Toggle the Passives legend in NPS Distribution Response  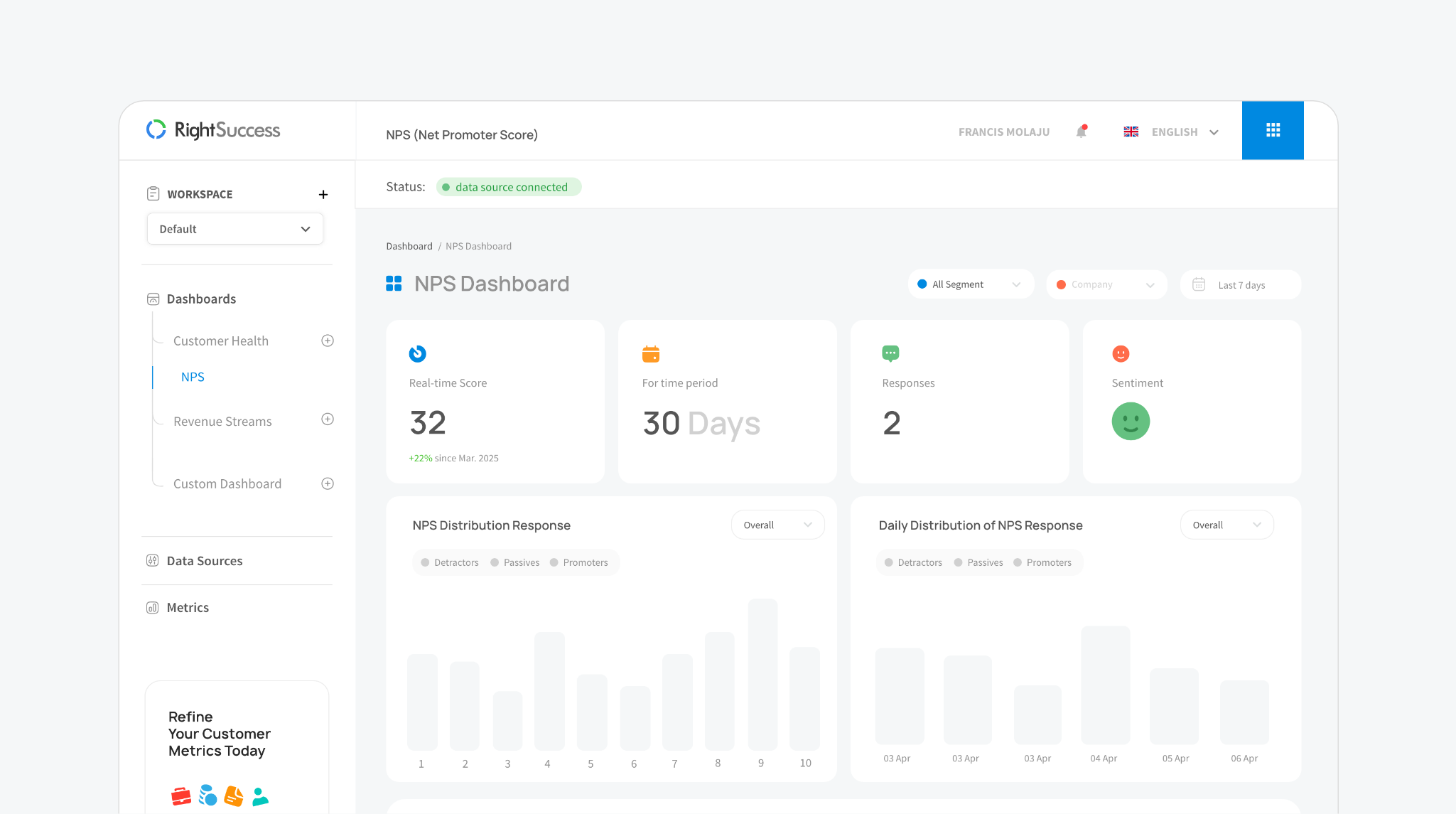tap(514, 562)
